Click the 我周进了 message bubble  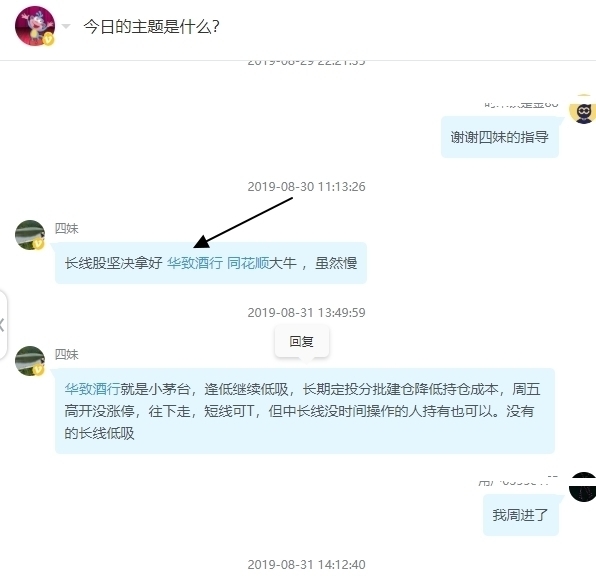point(520,515)
